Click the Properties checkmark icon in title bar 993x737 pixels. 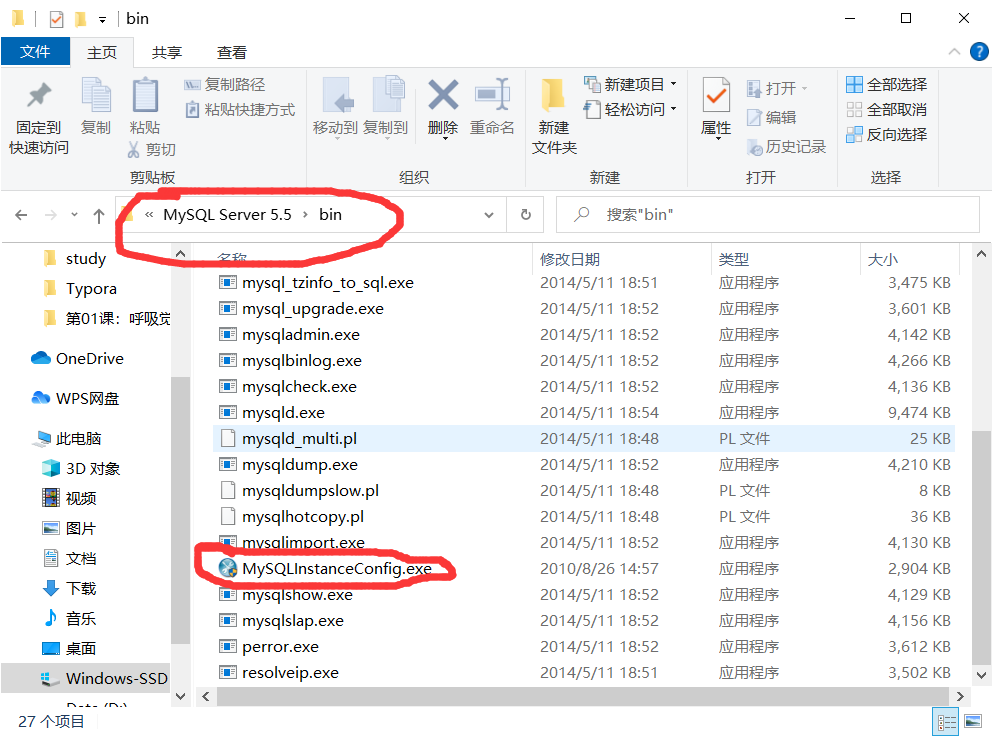(56, 20)
